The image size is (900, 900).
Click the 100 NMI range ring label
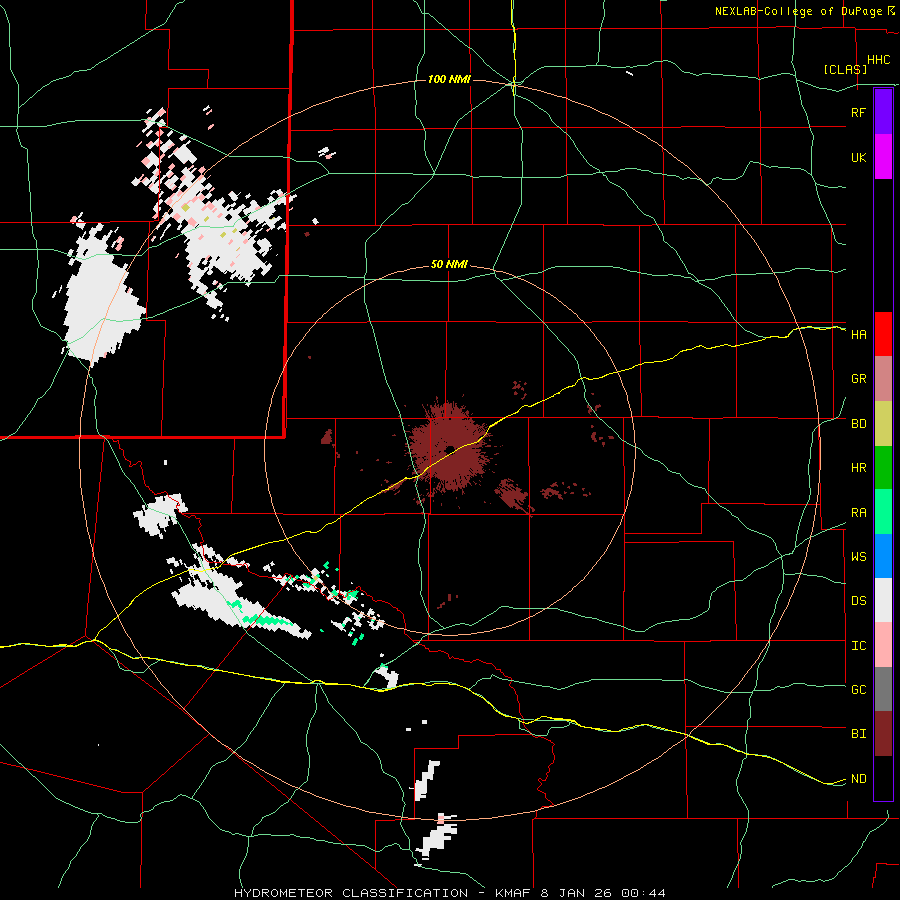click(x=449, y=79)
